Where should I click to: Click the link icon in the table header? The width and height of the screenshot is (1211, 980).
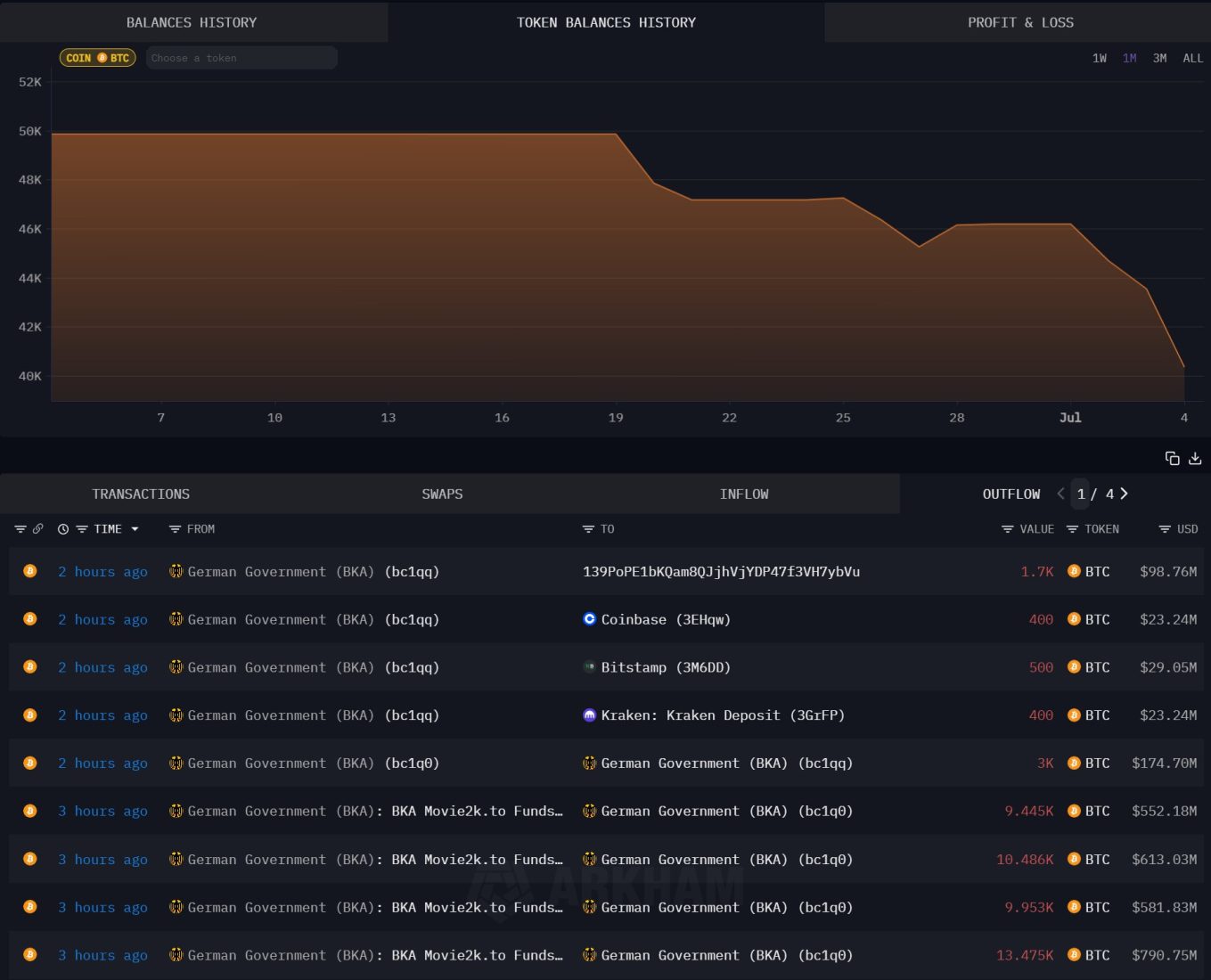38,529
